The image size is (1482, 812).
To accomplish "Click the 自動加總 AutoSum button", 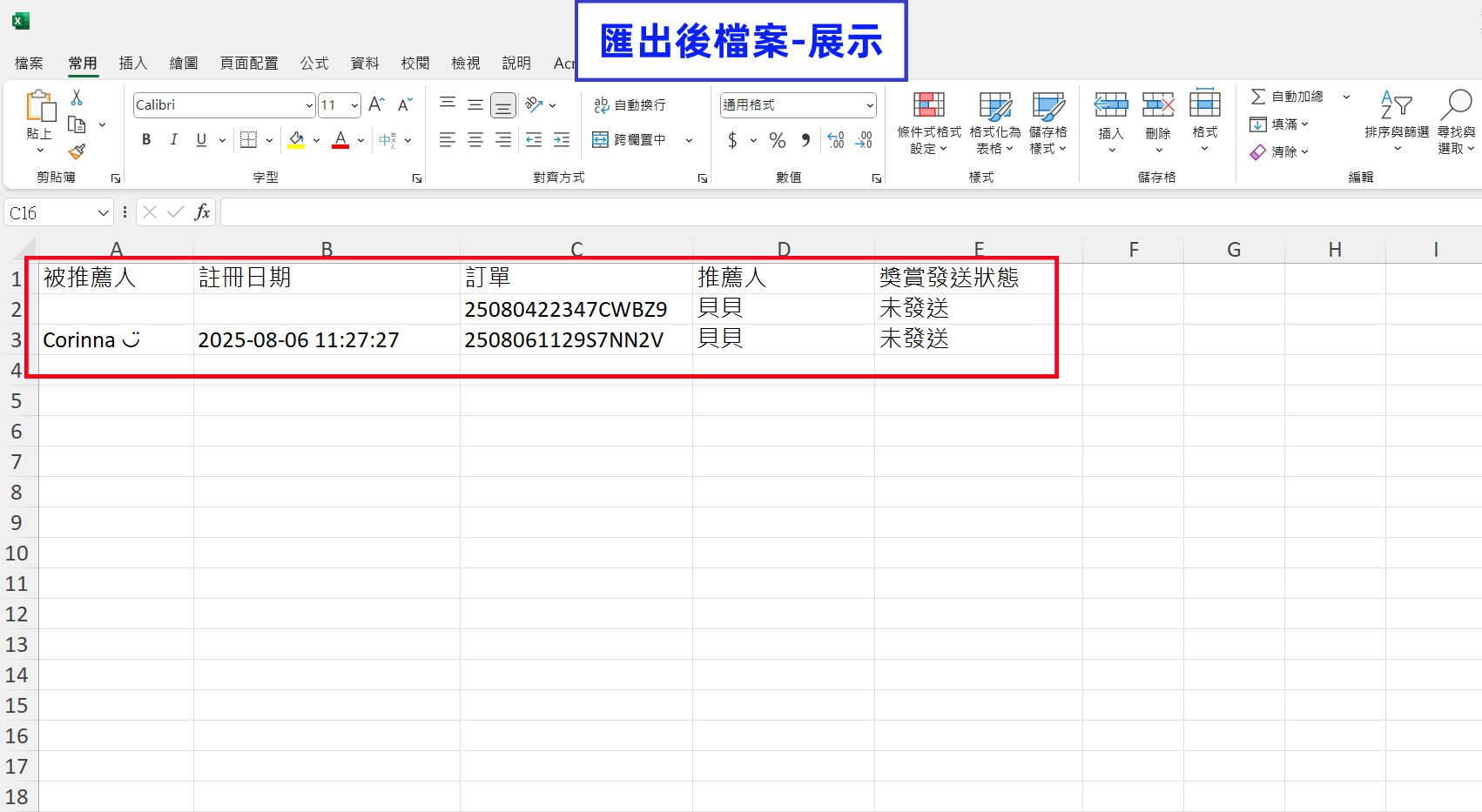I will click(x=1287, y=97).
